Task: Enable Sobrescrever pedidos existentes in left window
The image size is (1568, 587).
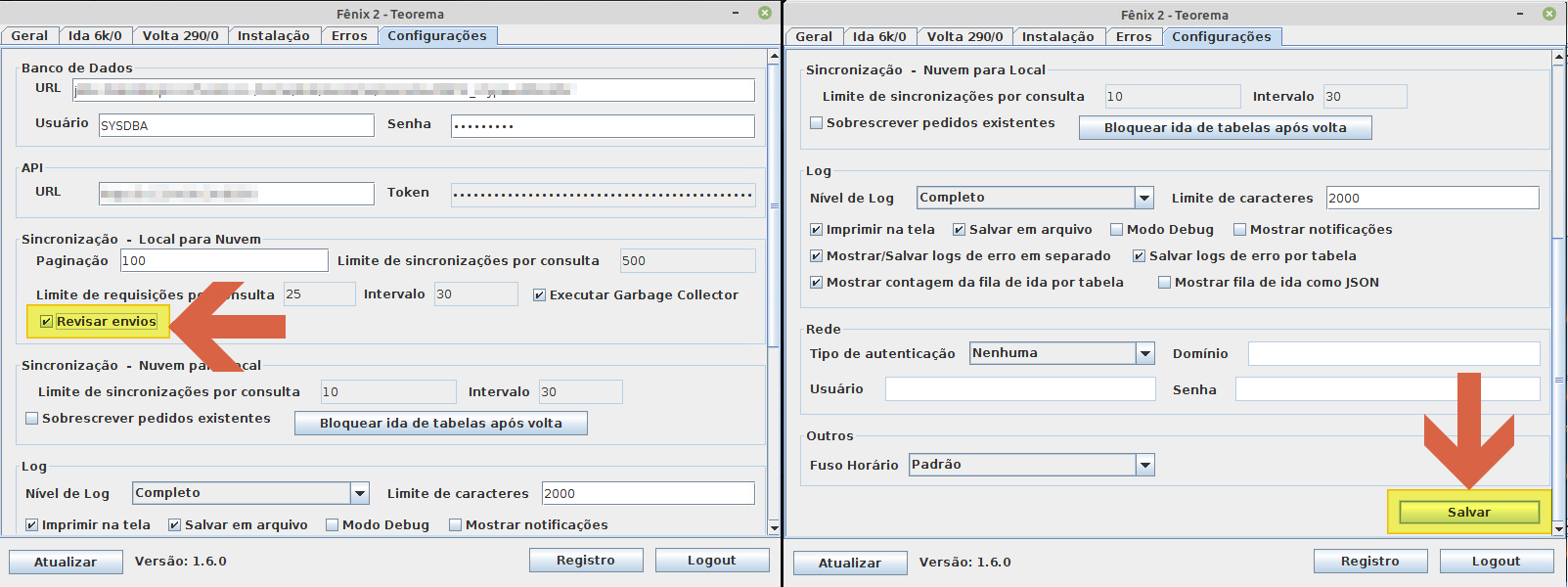Action: point(32,418)
